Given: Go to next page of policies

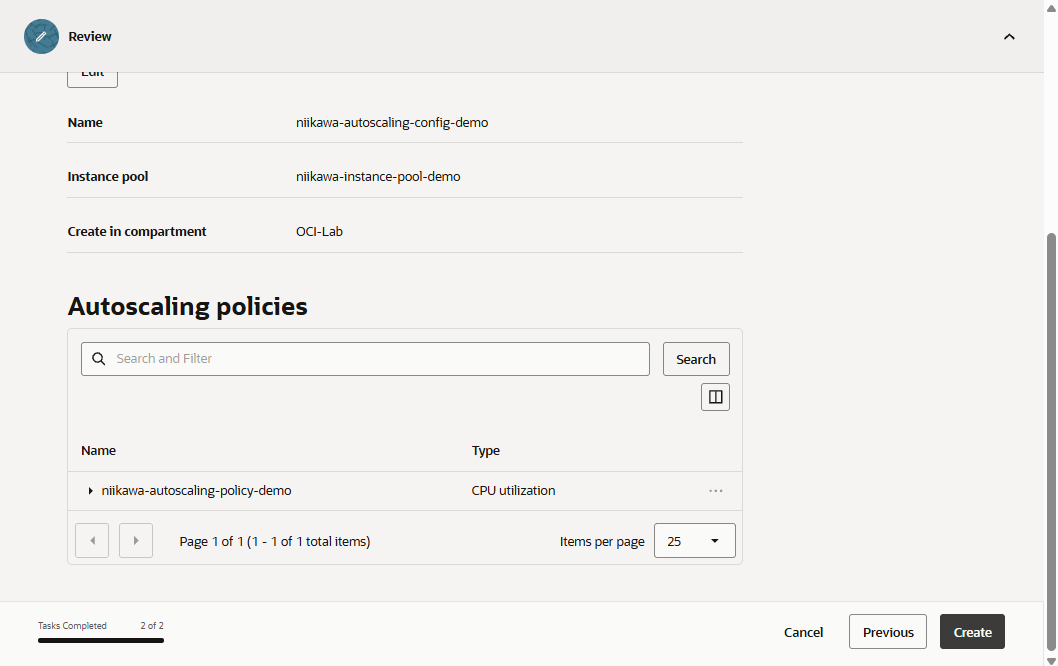Looking at the screenshot, I should point(136,541).
